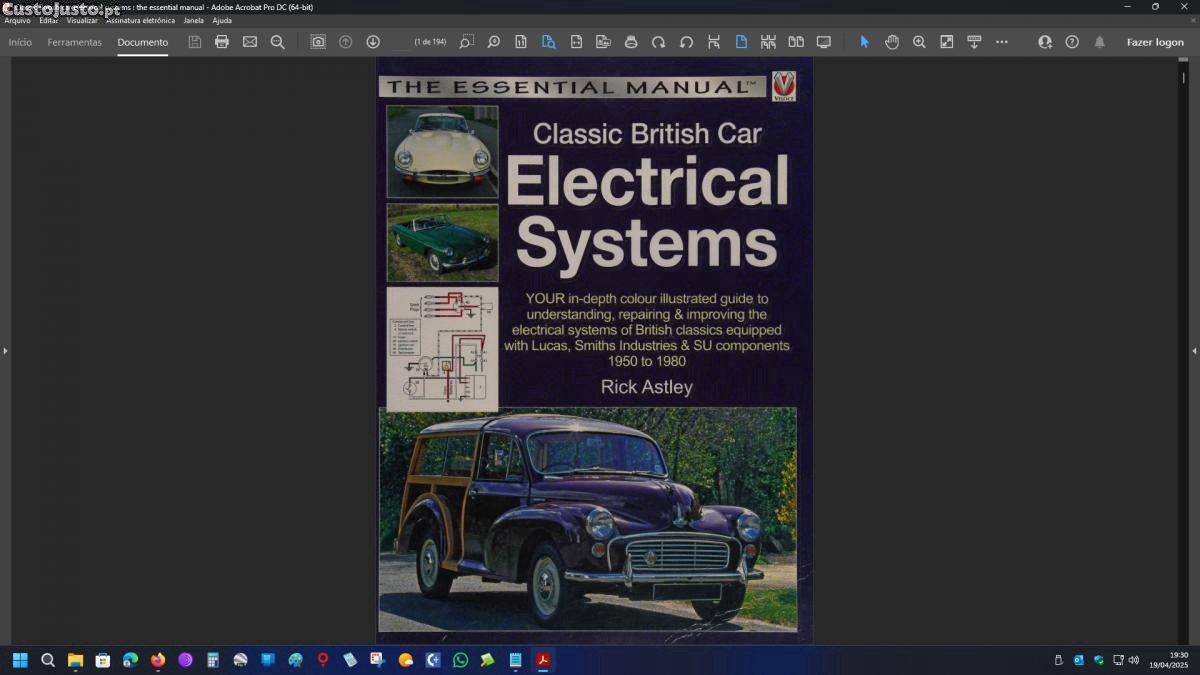Screen dimensions: 1200x675
Task: Click the email envelope icon
Action: 250,42
